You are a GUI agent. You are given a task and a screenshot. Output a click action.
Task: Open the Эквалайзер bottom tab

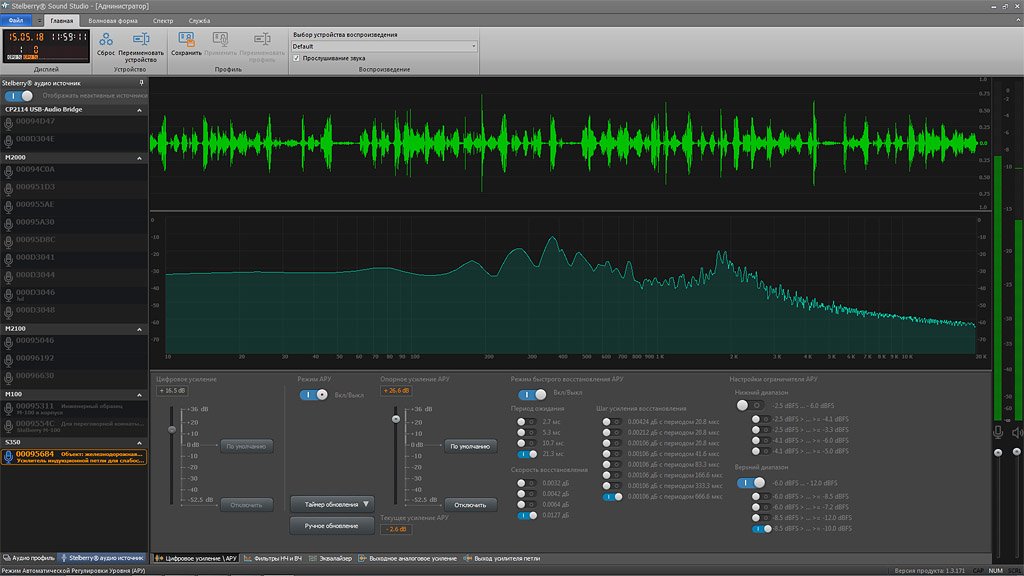333,558
